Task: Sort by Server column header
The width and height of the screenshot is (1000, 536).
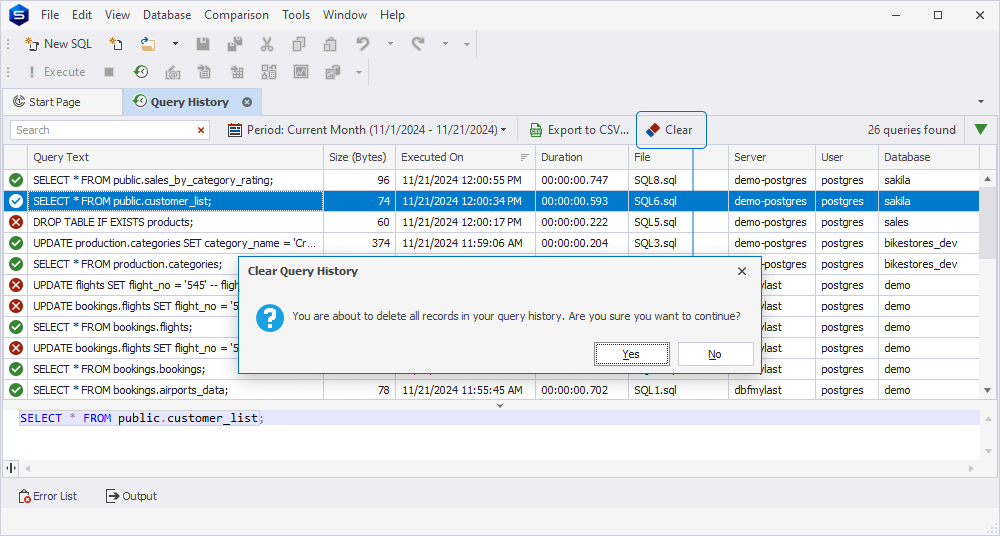Action: point(772,157)
